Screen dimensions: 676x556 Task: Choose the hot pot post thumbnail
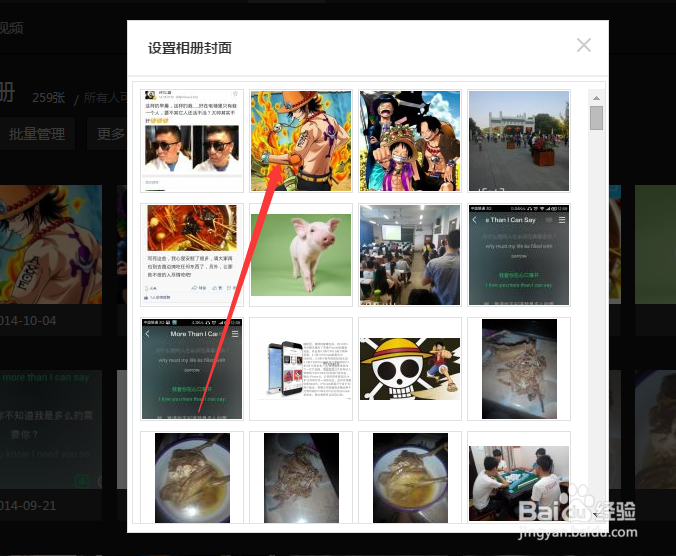tap(192, 255)
